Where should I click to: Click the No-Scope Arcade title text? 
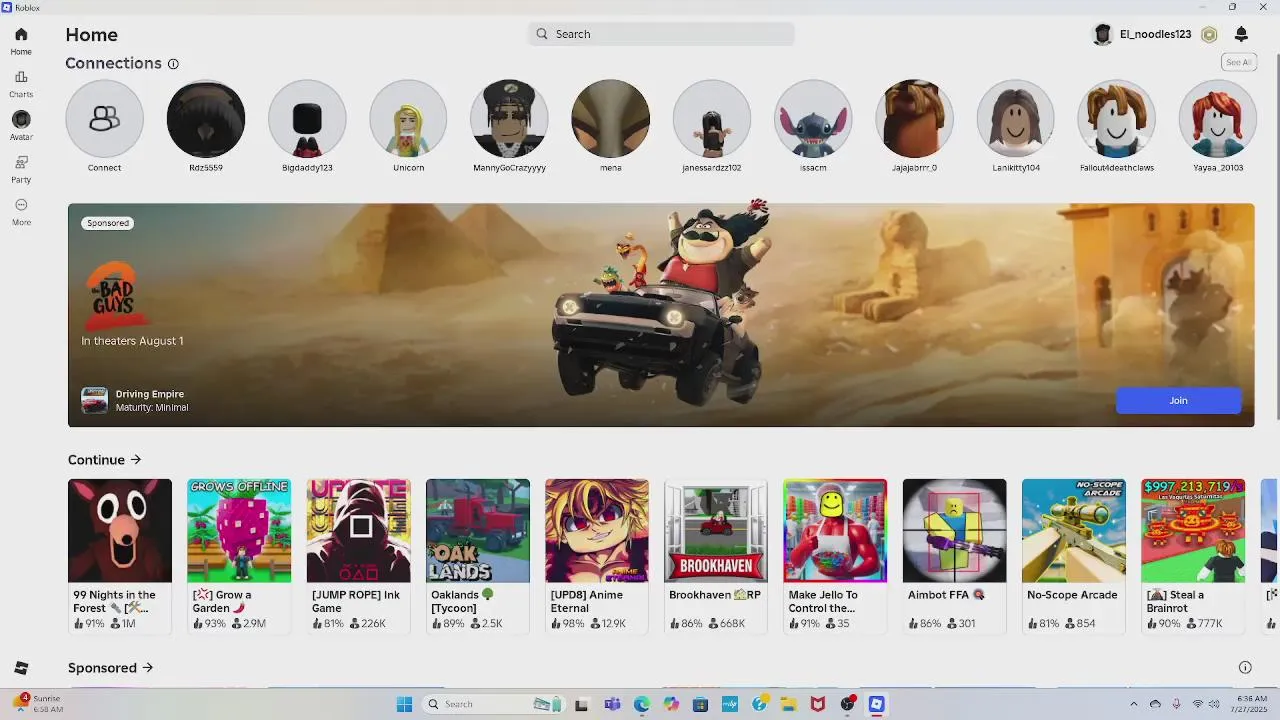click(x=1072, y=595)
